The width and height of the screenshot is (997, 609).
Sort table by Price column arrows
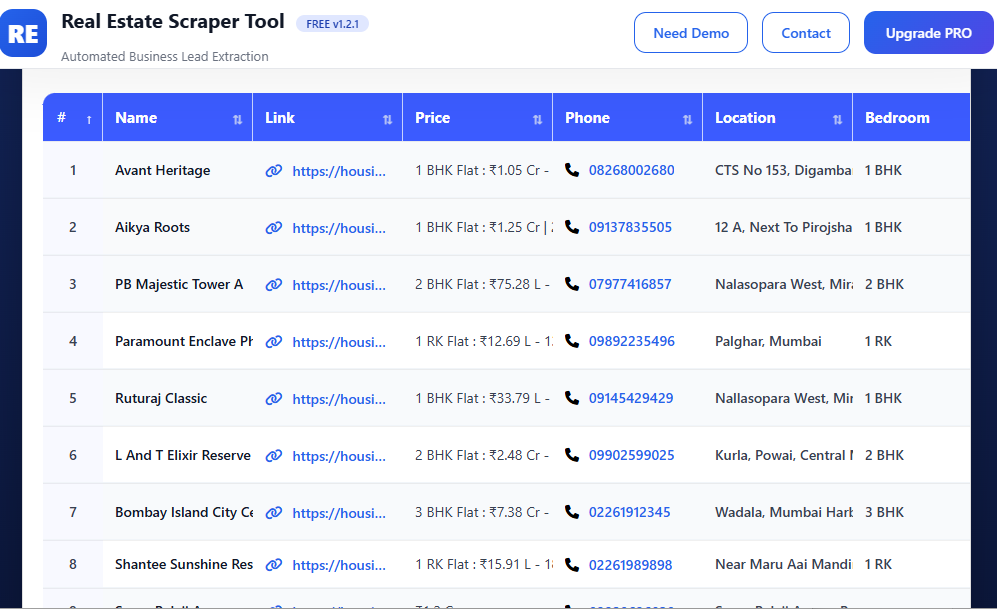click(537, 119)
